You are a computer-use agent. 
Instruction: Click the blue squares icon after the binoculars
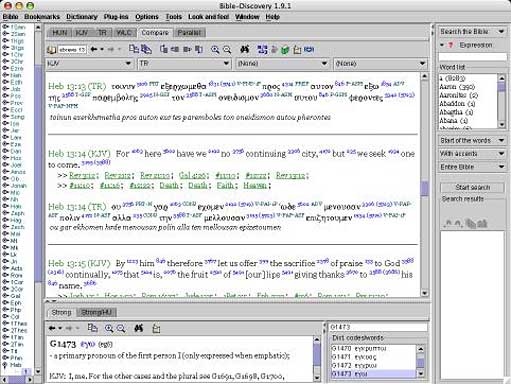(x=262, y=50)
